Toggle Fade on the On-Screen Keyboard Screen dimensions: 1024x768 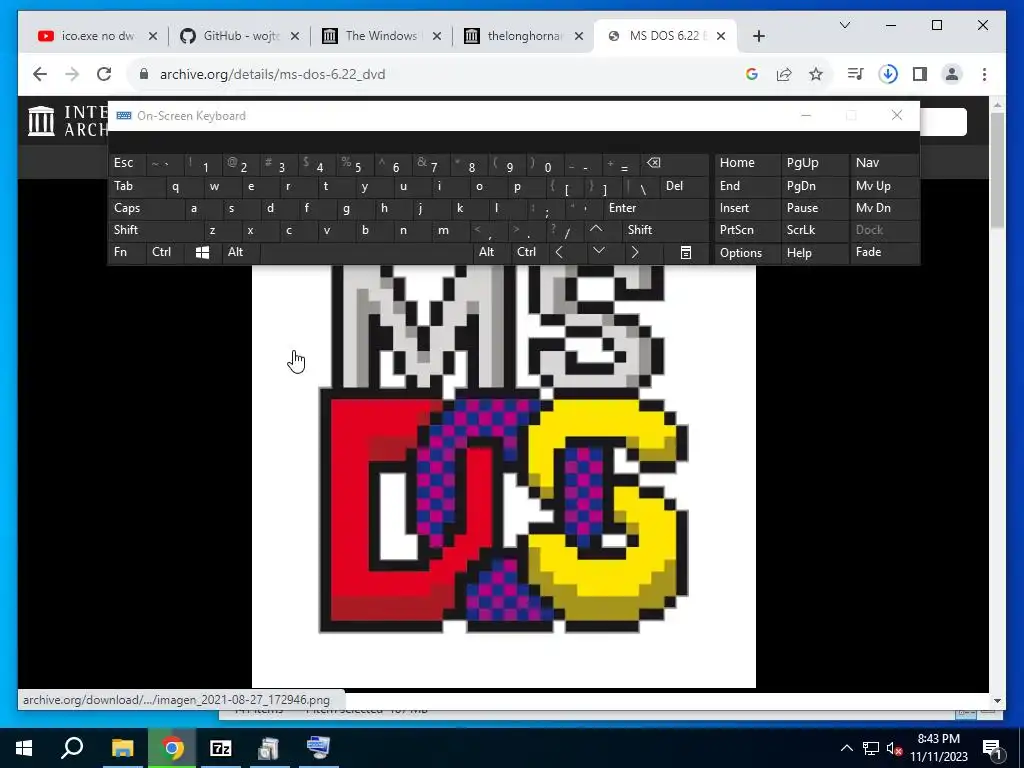[x=884, y=252]
